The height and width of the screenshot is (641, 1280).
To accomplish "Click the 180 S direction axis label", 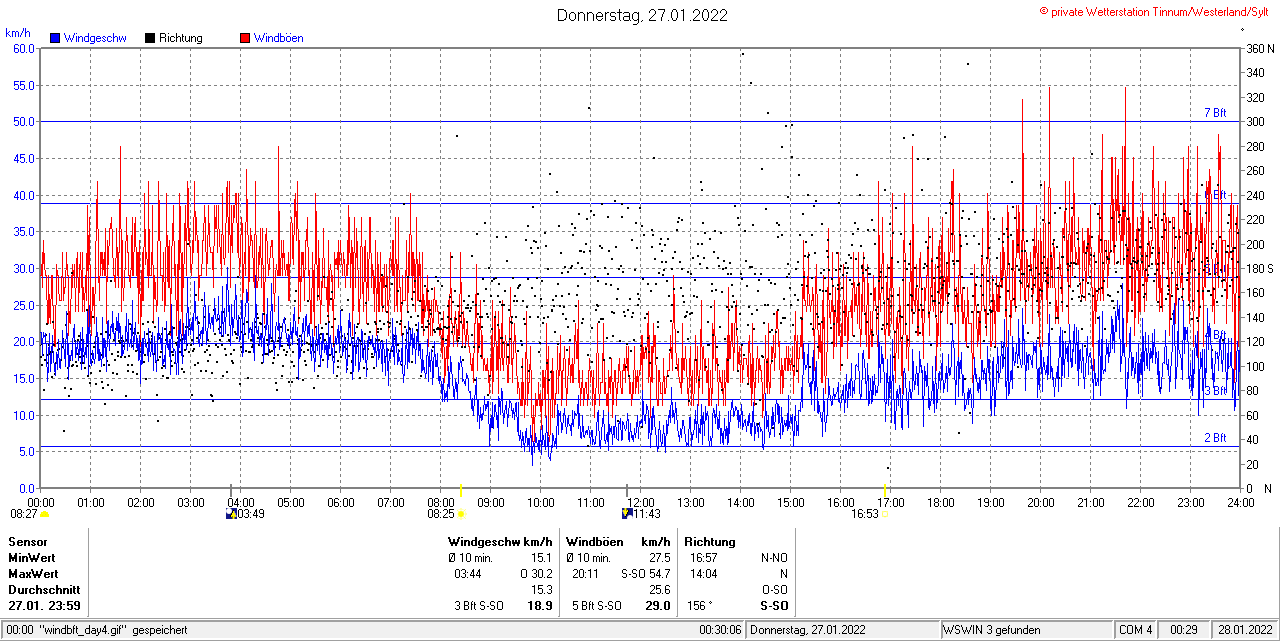I will 1260,269.
